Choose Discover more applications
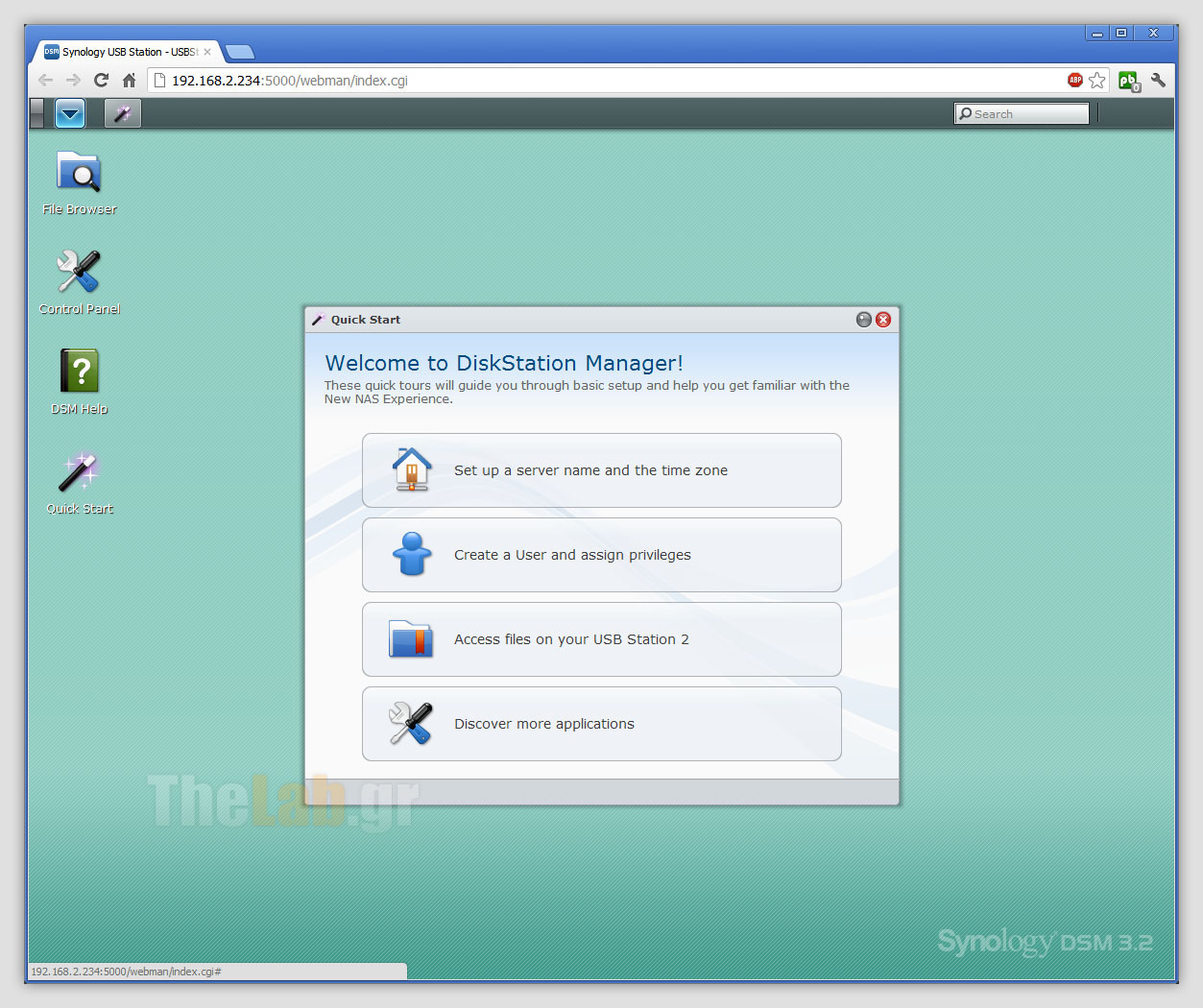The image size is (1203, 1008). coord(601,724)
